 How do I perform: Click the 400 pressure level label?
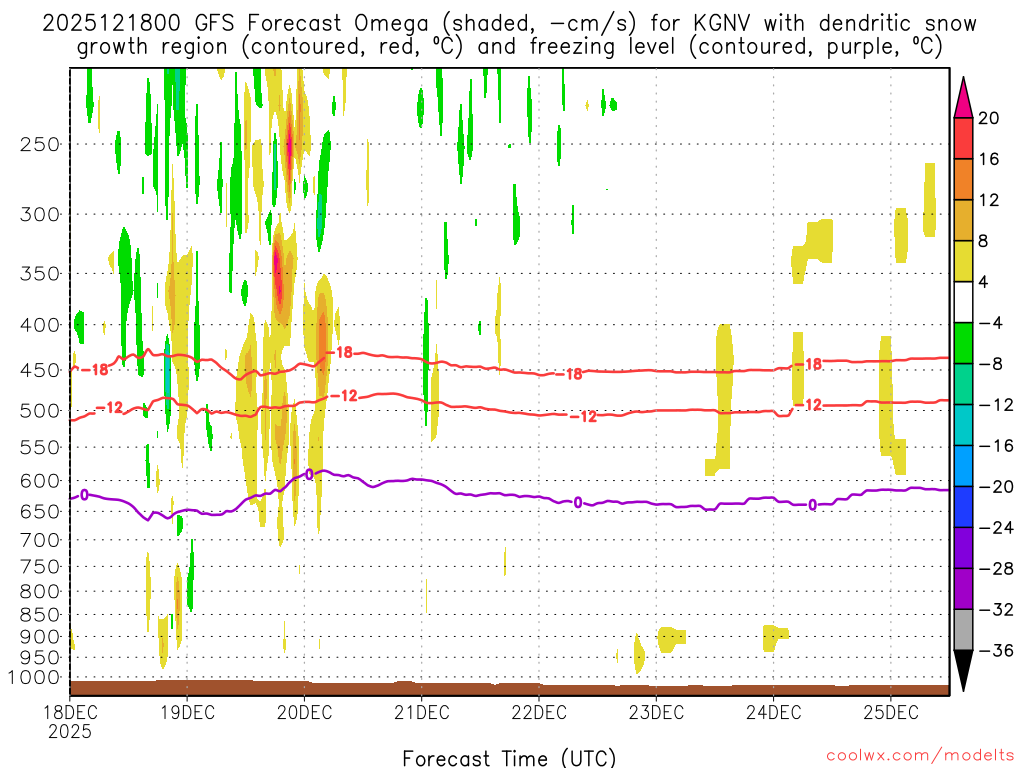click(40, 325)
